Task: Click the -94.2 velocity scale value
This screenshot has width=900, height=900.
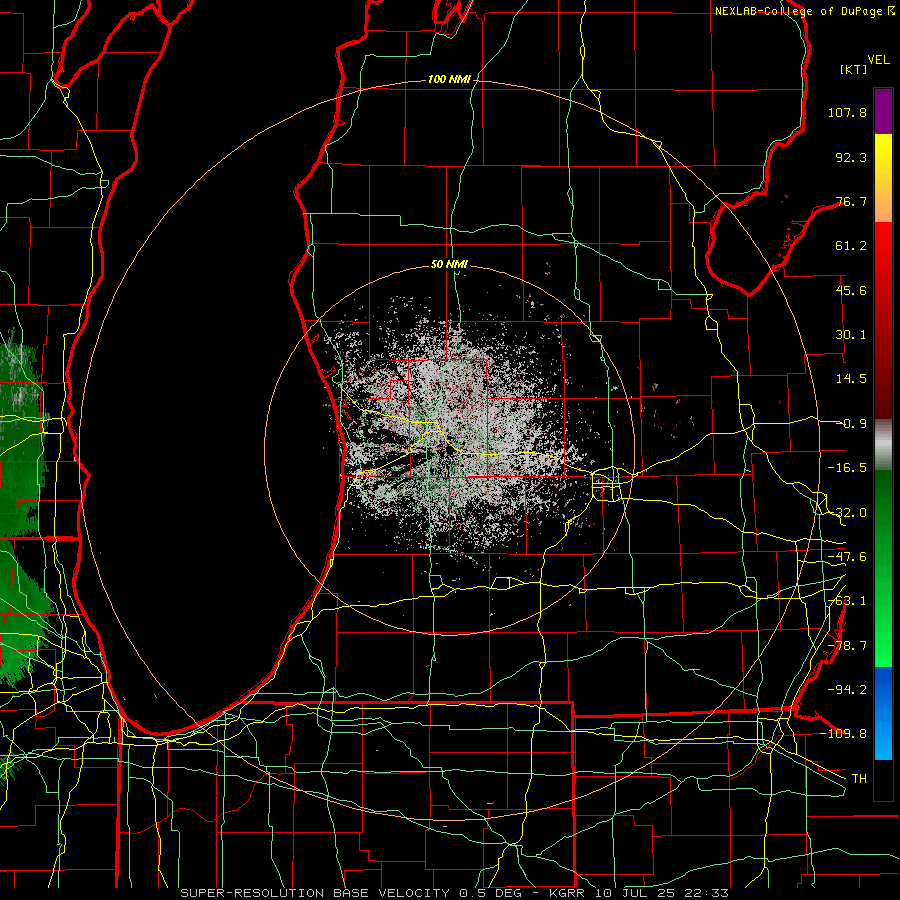Action: tap(847, 689)
